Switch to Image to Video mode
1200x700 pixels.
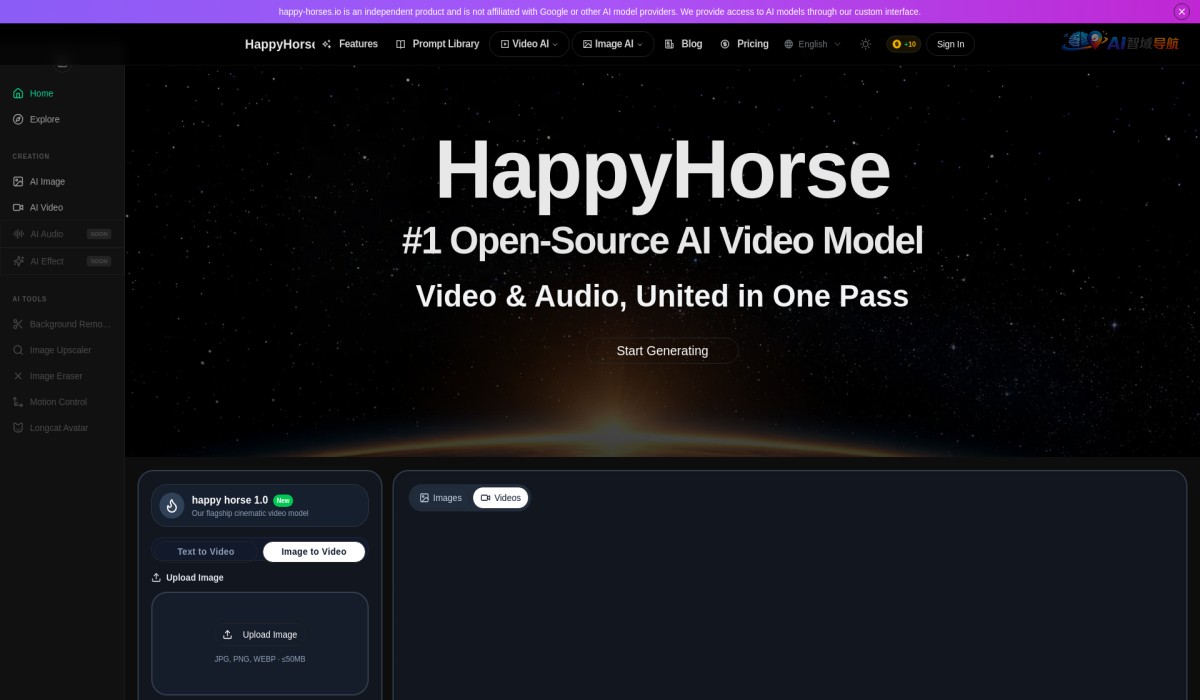[314, 552]
